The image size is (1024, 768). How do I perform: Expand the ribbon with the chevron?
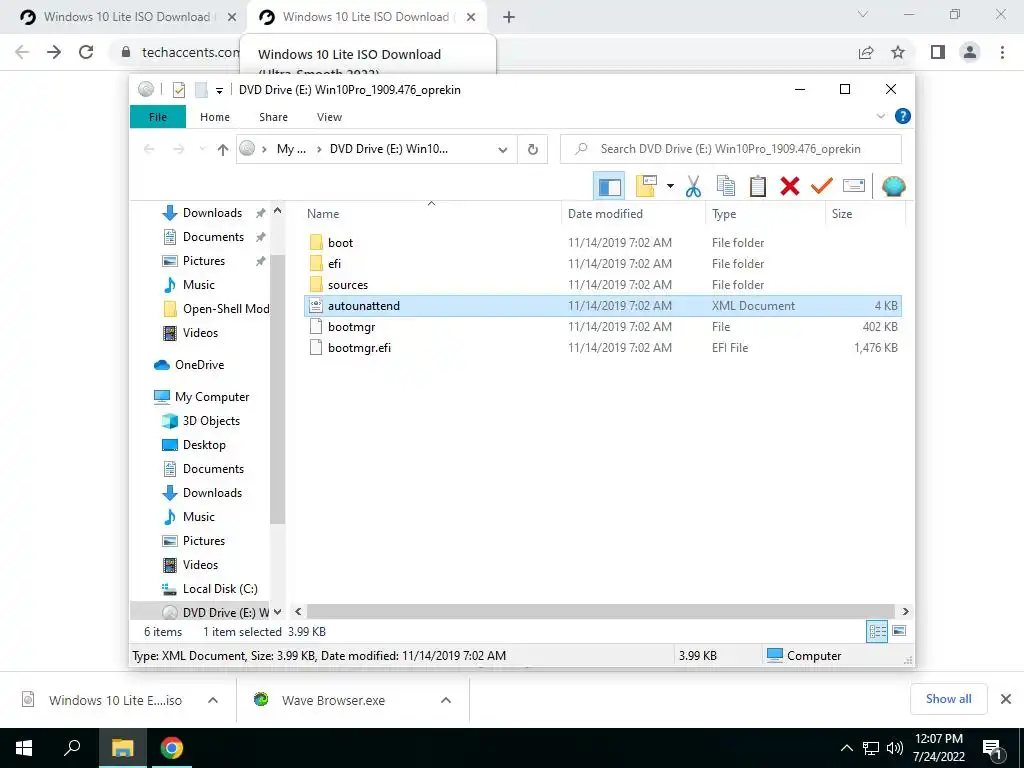point(880,116)
